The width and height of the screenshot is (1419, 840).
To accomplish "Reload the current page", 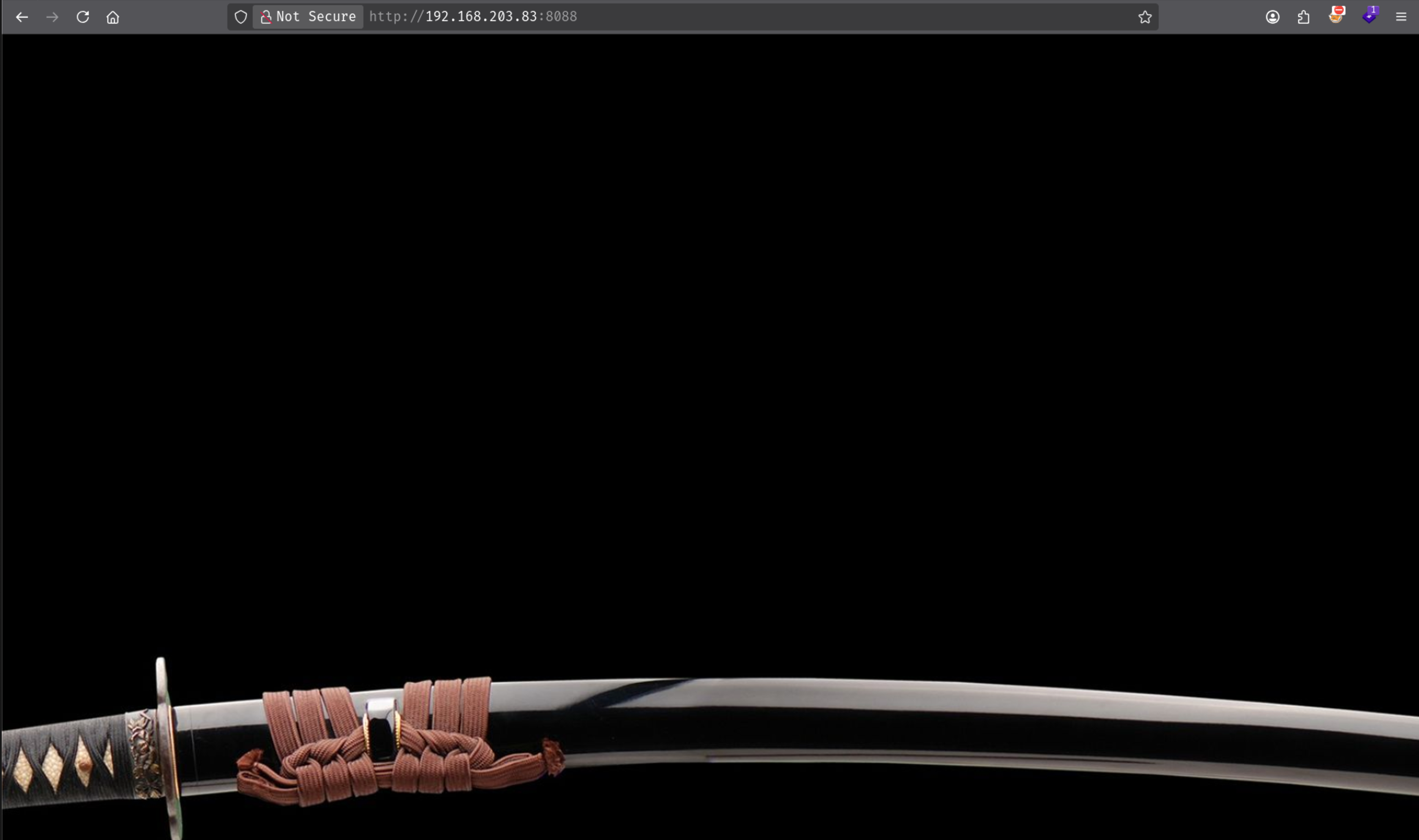I will [x=83, y=17].
